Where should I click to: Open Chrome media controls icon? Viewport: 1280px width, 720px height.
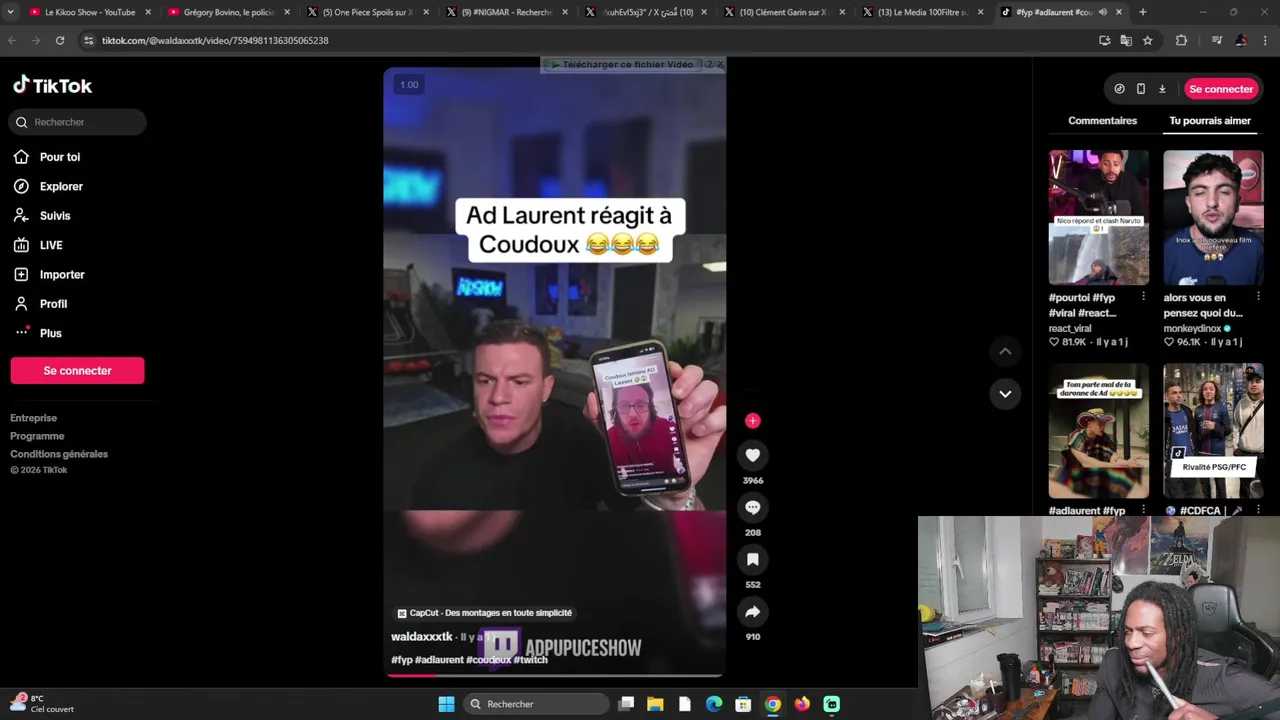pos(1217,40)
